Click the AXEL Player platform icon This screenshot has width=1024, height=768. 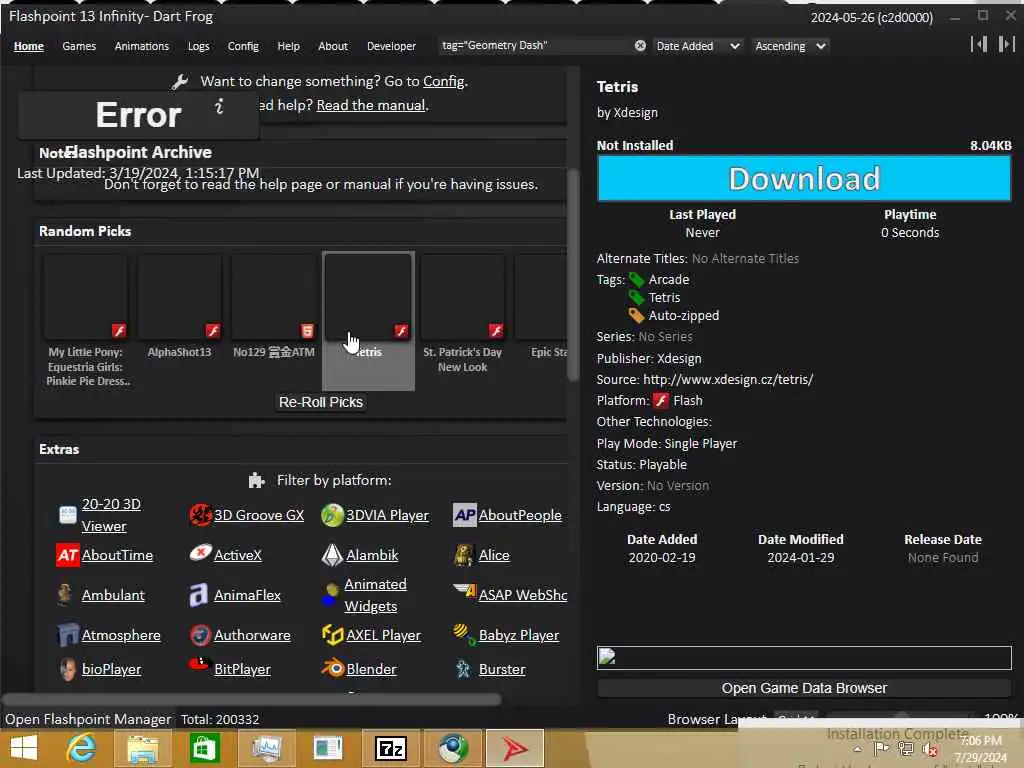332,635
